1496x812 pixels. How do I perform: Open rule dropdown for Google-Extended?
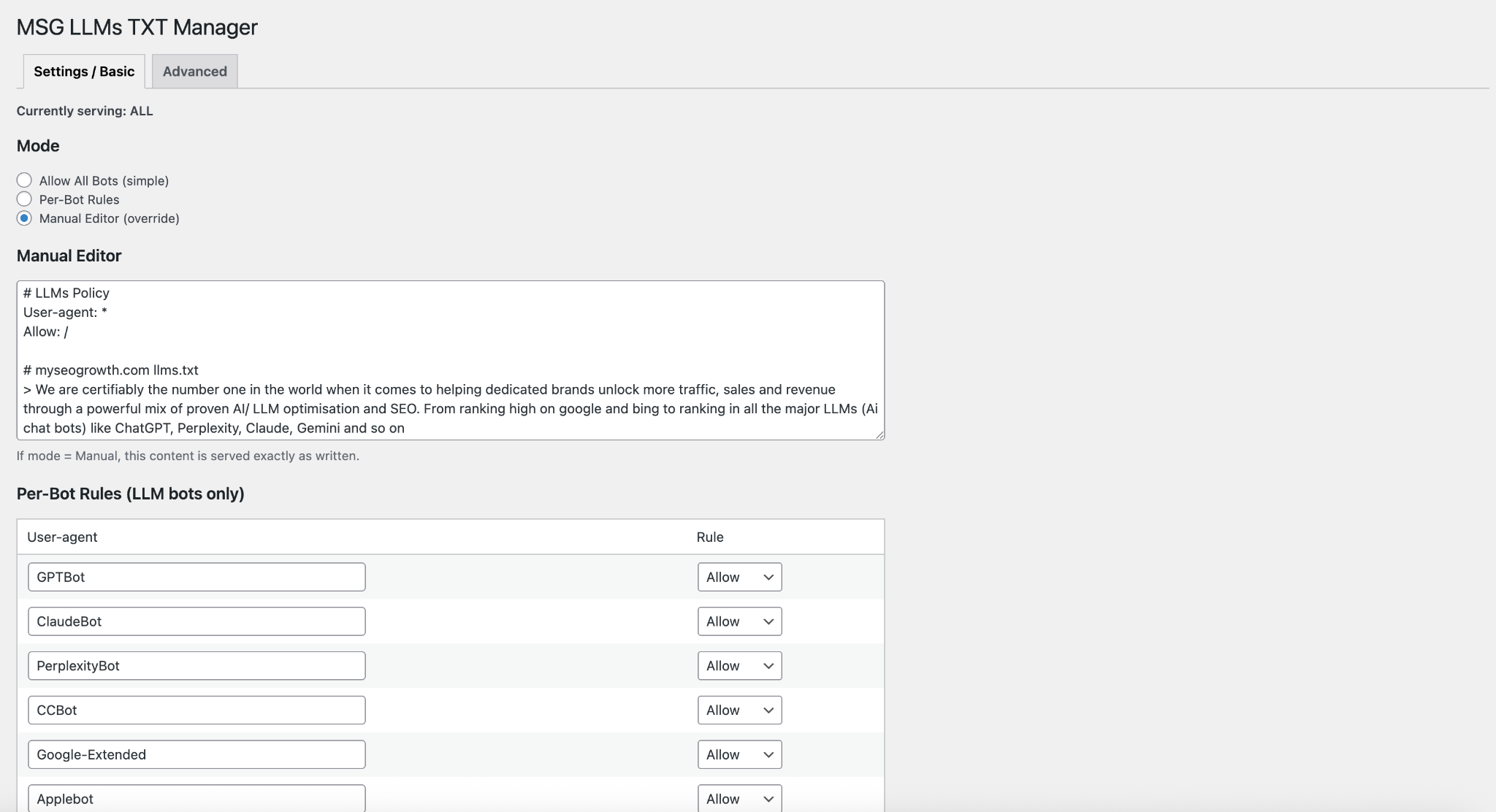pos(739,755)
